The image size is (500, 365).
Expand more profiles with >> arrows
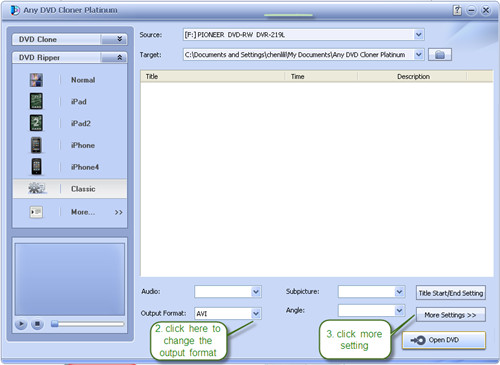(x=118, y=212)
